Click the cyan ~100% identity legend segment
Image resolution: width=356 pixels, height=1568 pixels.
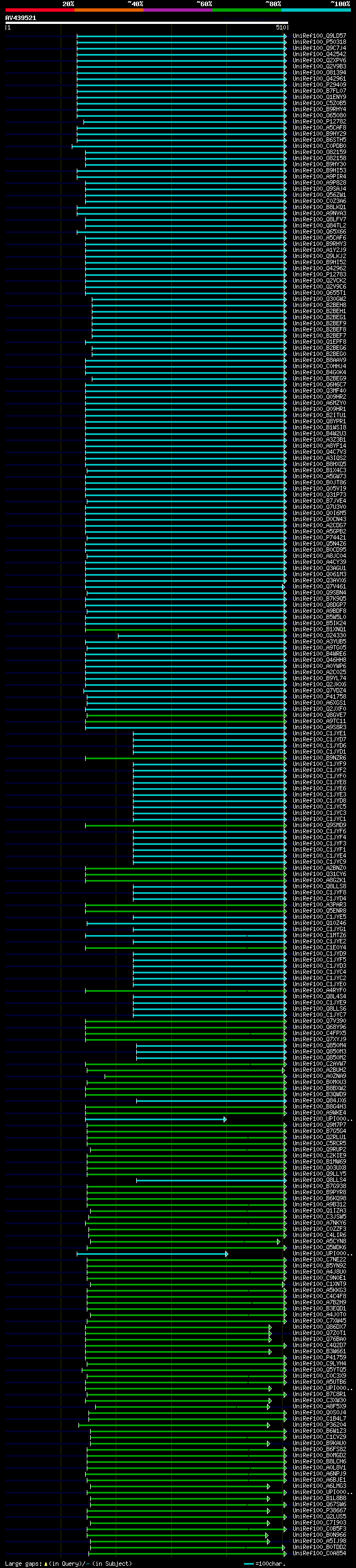click(x=316, y=10)
